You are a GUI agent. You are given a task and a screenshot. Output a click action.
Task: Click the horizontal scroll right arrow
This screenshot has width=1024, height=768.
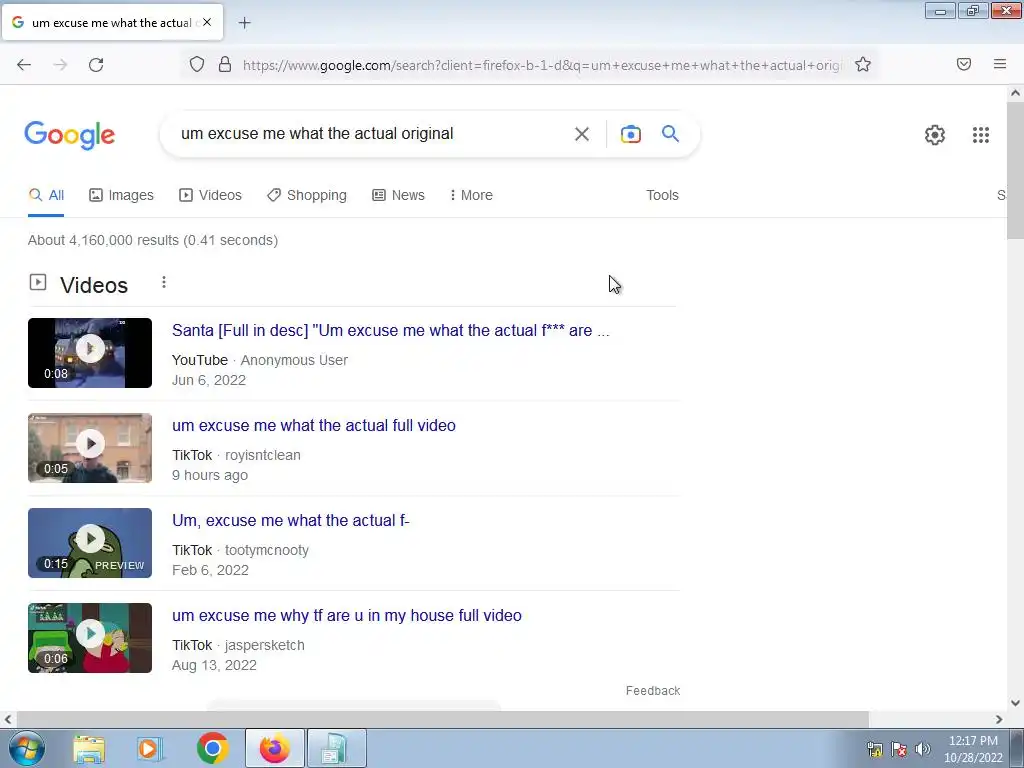pos(999,719)
